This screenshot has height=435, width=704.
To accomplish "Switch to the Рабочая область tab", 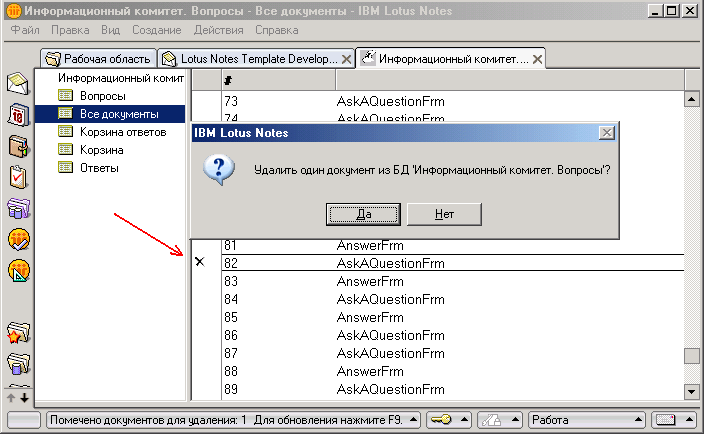I will pyautogui.click(x=98, y=59).
